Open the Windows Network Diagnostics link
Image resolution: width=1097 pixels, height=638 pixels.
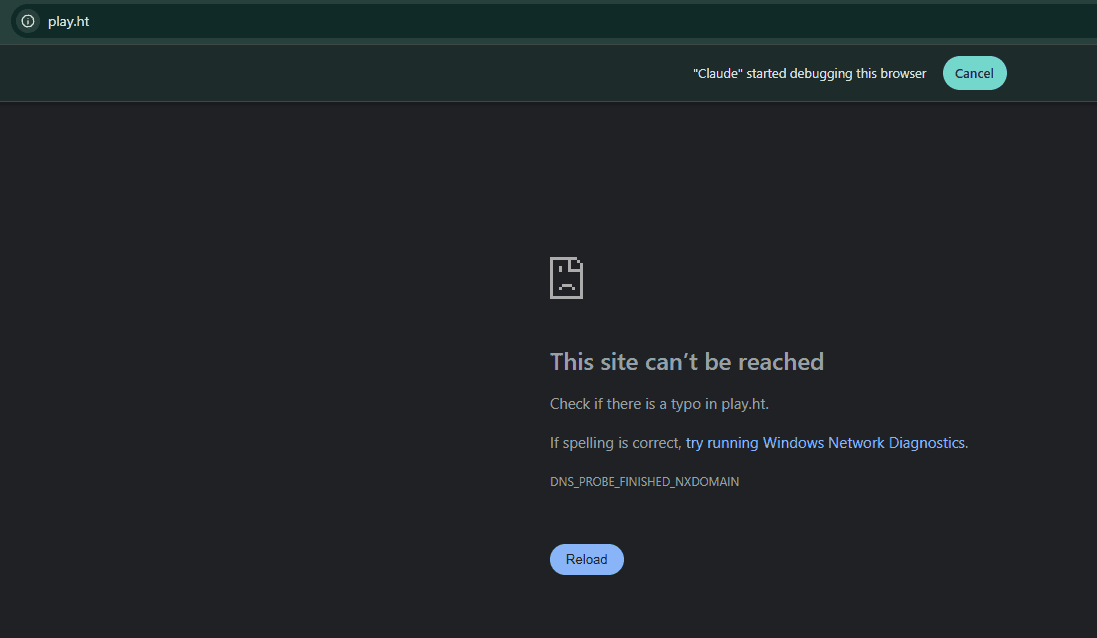click(x=825, y=443)
